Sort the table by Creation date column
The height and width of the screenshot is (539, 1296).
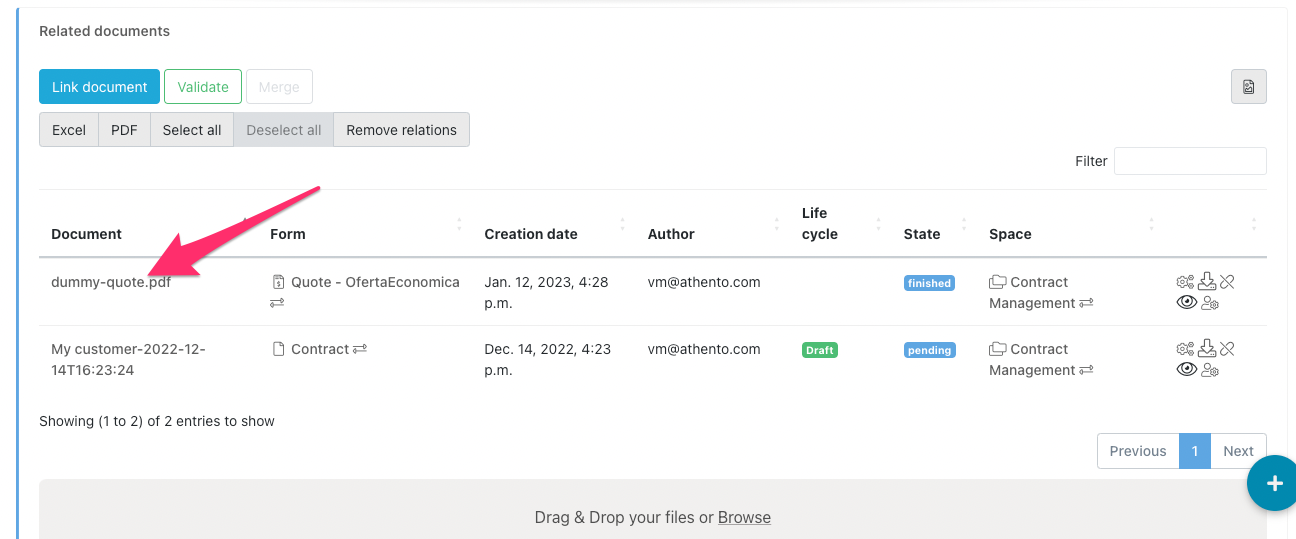point(531,234)
